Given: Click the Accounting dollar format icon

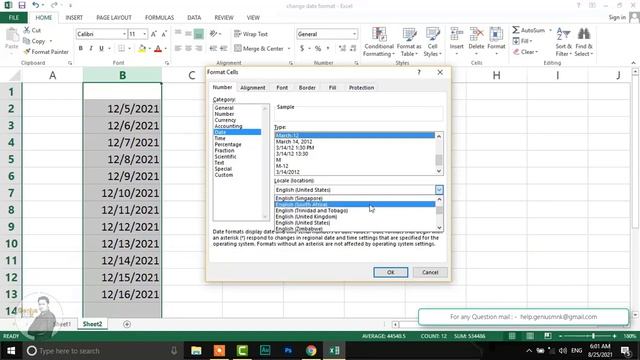Looking at the screenshot, I should pos(302,49).
